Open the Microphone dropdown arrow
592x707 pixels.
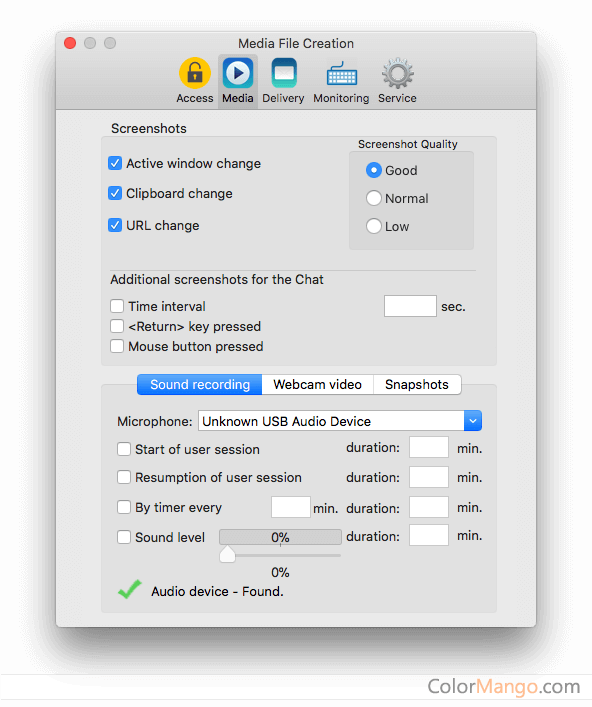coord(473,421)
